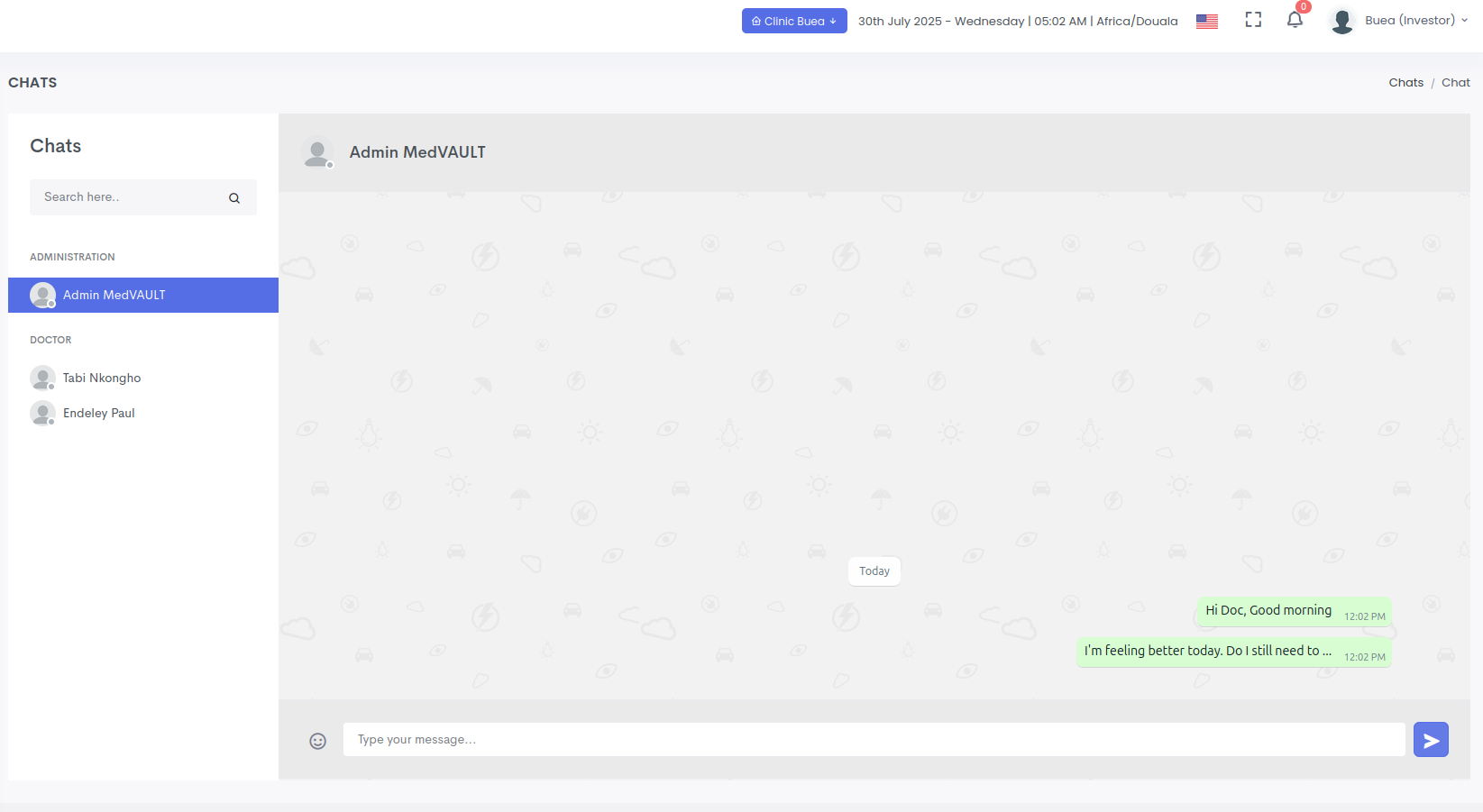1483x812 pixels.
Task: Click the search magnifier in Chats sidebar
Action: 233,197
